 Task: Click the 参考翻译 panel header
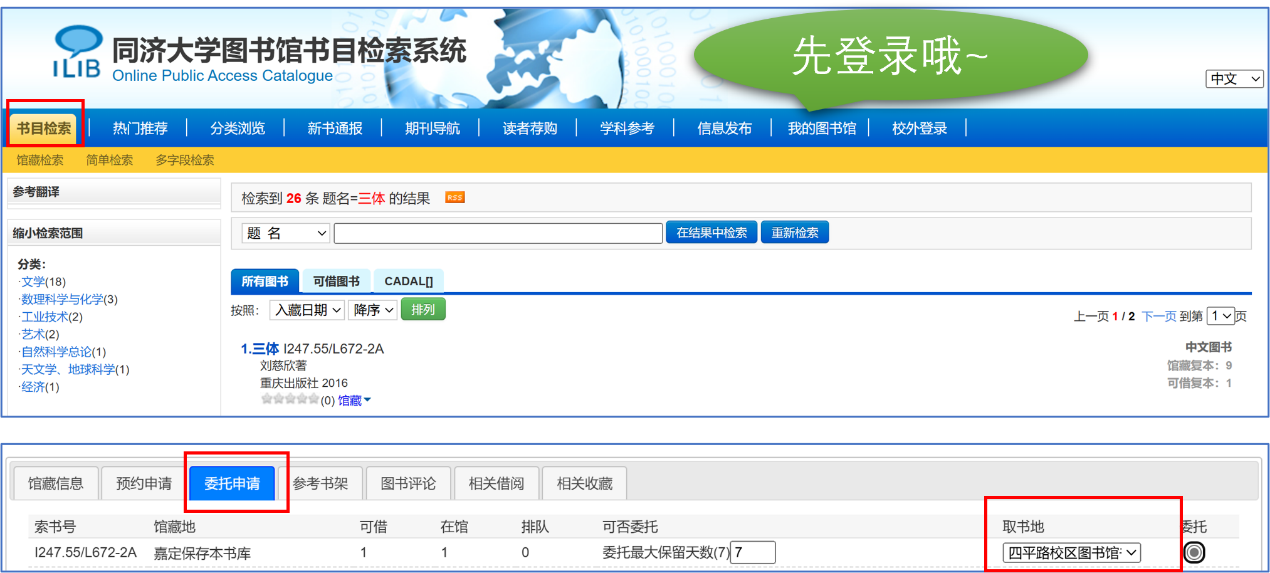(x=114, y=192)
